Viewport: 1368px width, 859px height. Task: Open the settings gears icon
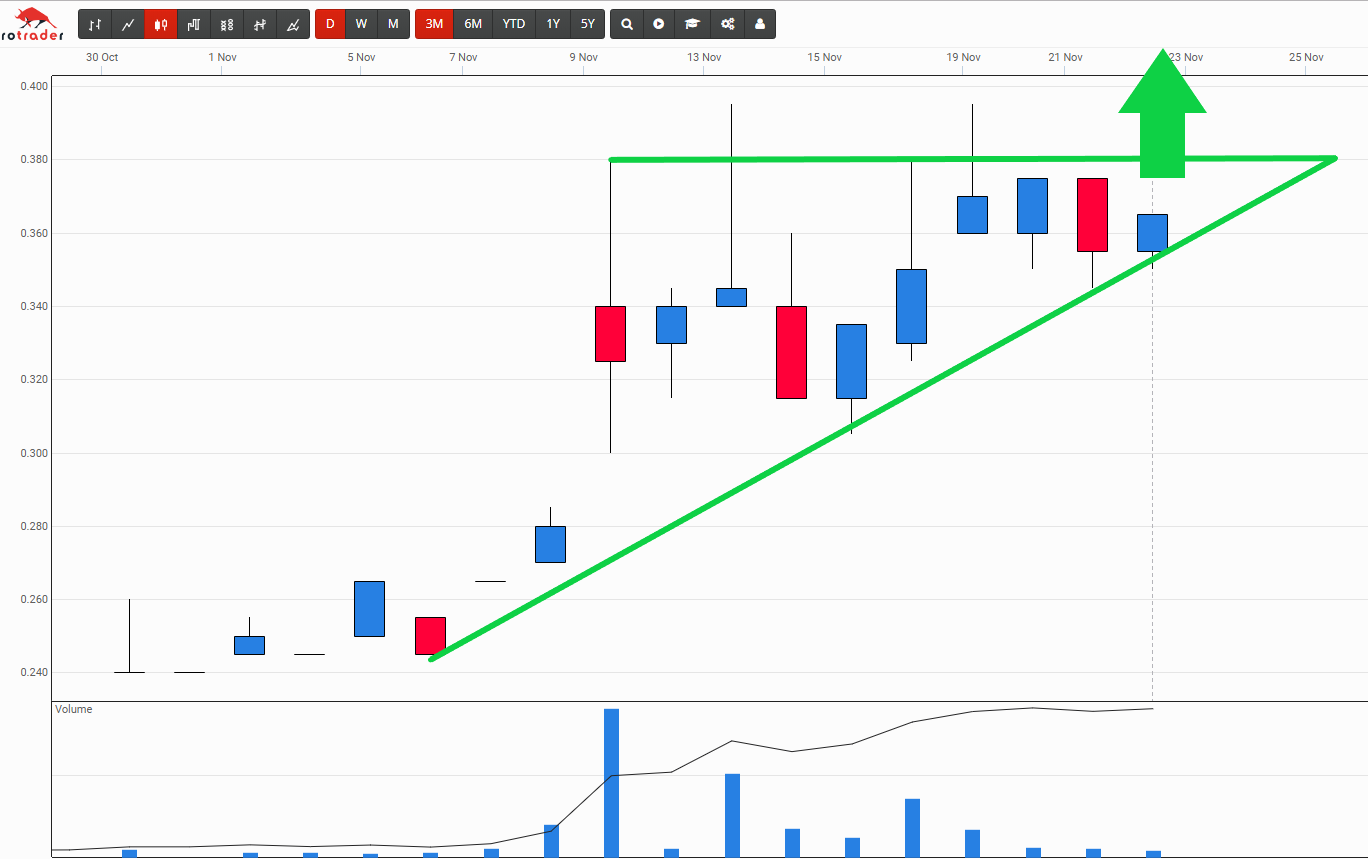(x=727, y=24)
